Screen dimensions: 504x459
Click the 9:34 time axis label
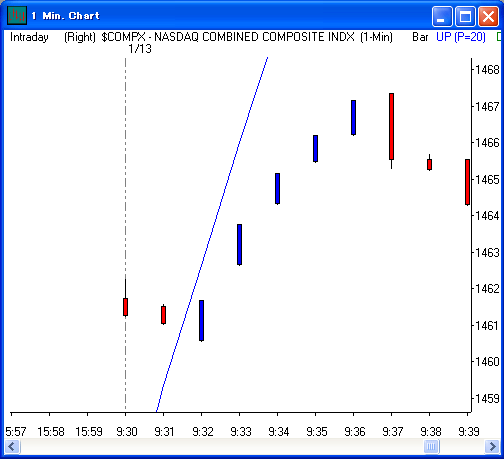pyautogui.click(x=279, y=432)
